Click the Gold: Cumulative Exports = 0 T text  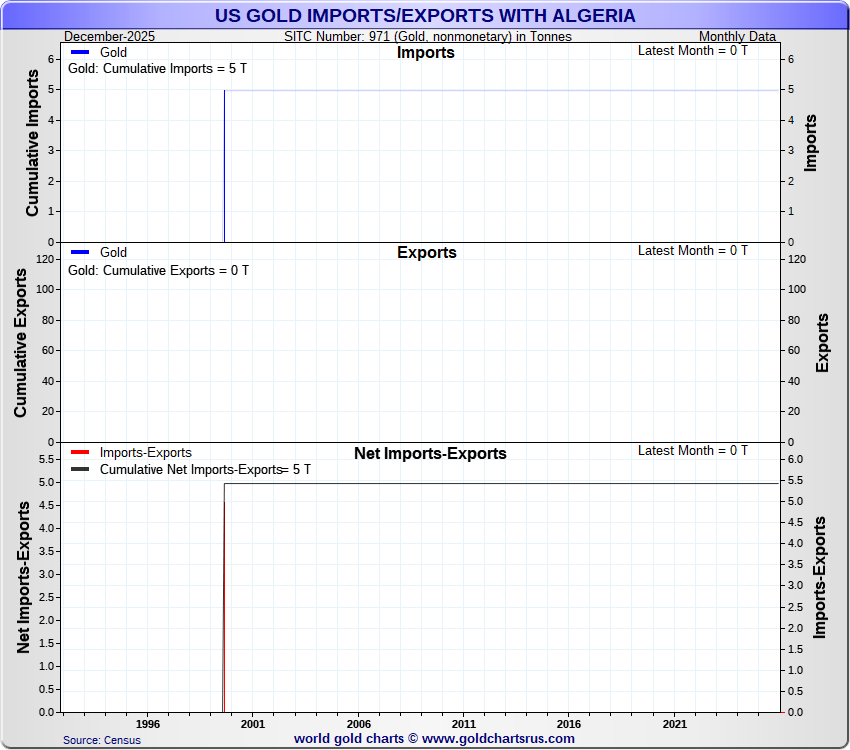pos(158,271)
